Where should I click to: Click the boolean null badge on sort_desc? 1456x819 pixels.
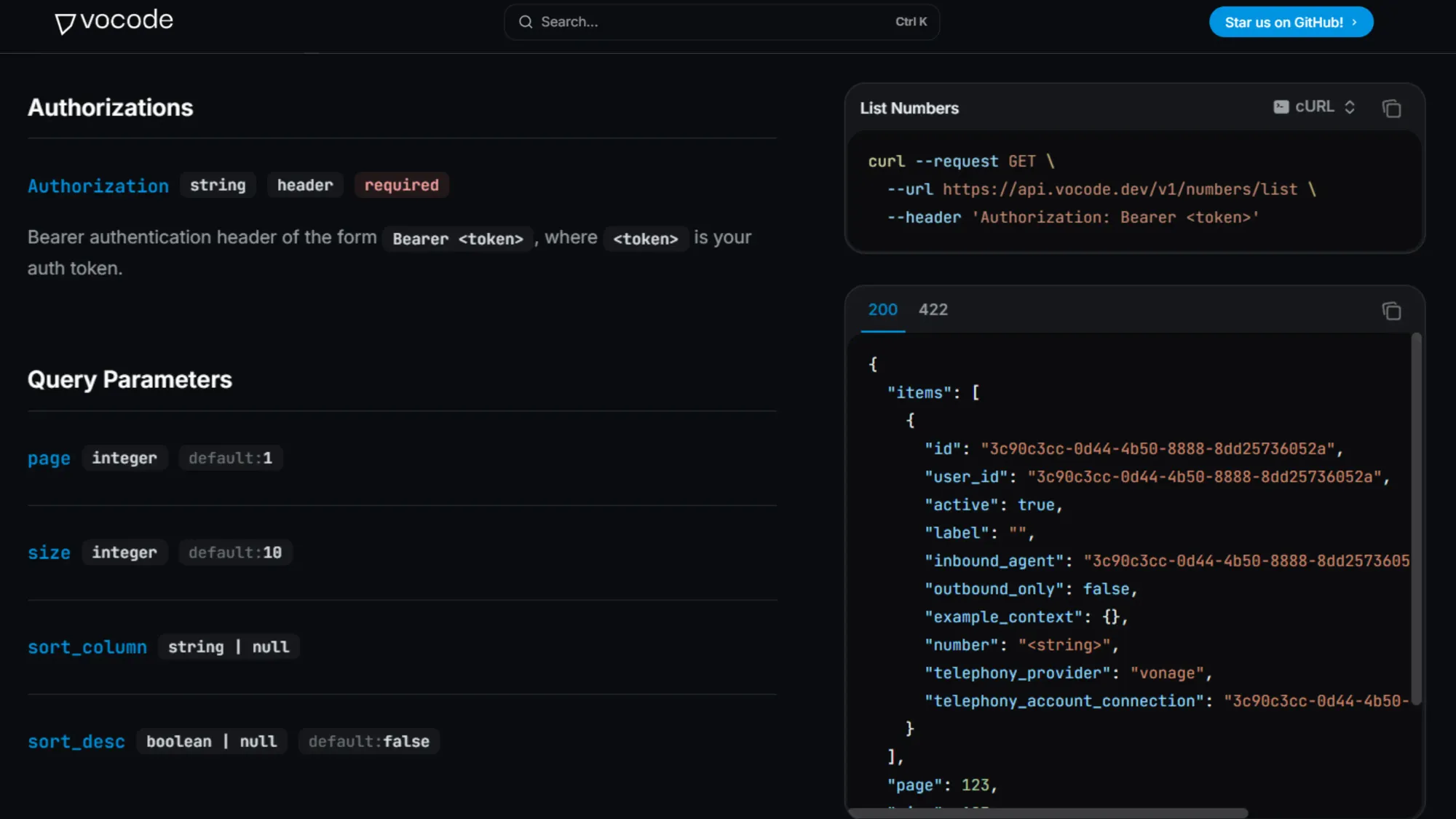211,741
